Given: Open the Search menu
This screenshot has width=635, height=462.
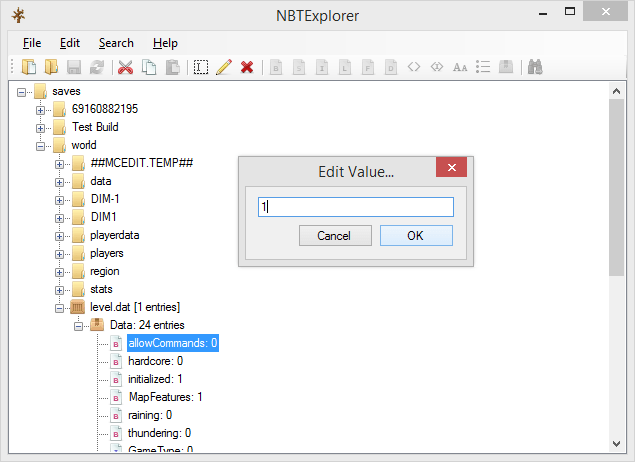Looking at the screenshot, I should coord(116,43).
